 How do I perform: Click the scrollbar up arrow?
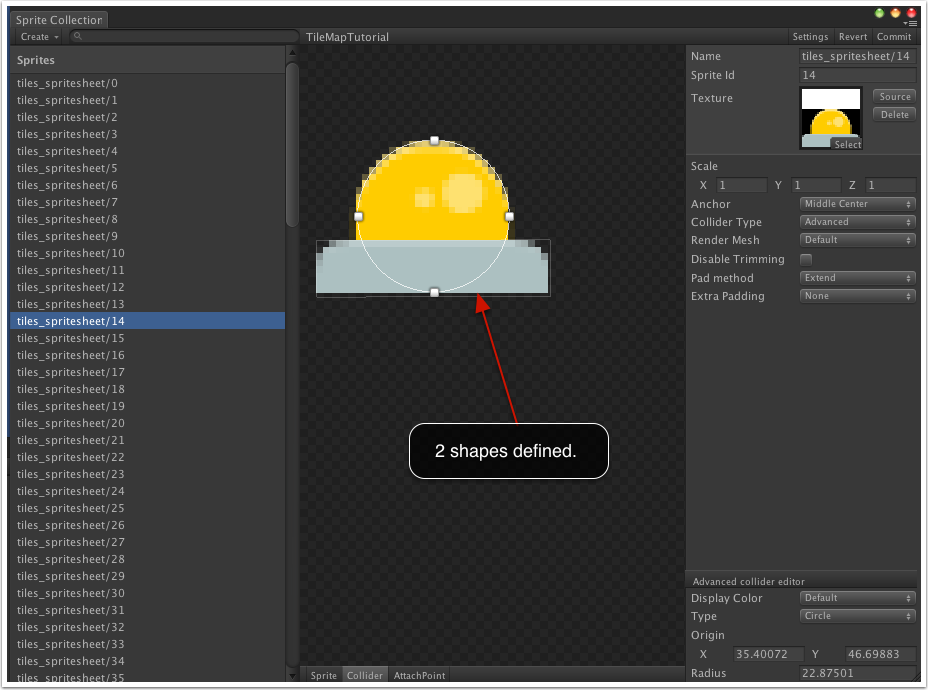(x=292, y=53)
